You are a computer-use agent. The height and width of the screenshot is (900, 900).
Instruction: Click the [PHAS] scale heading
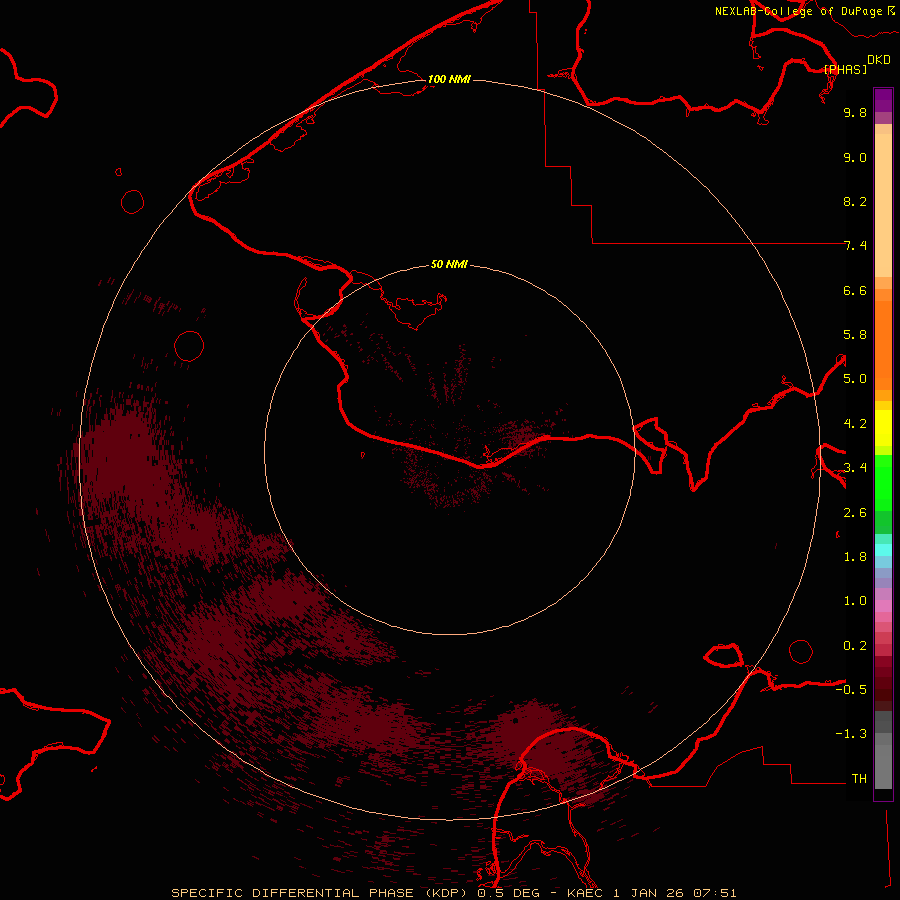[845, 69]
